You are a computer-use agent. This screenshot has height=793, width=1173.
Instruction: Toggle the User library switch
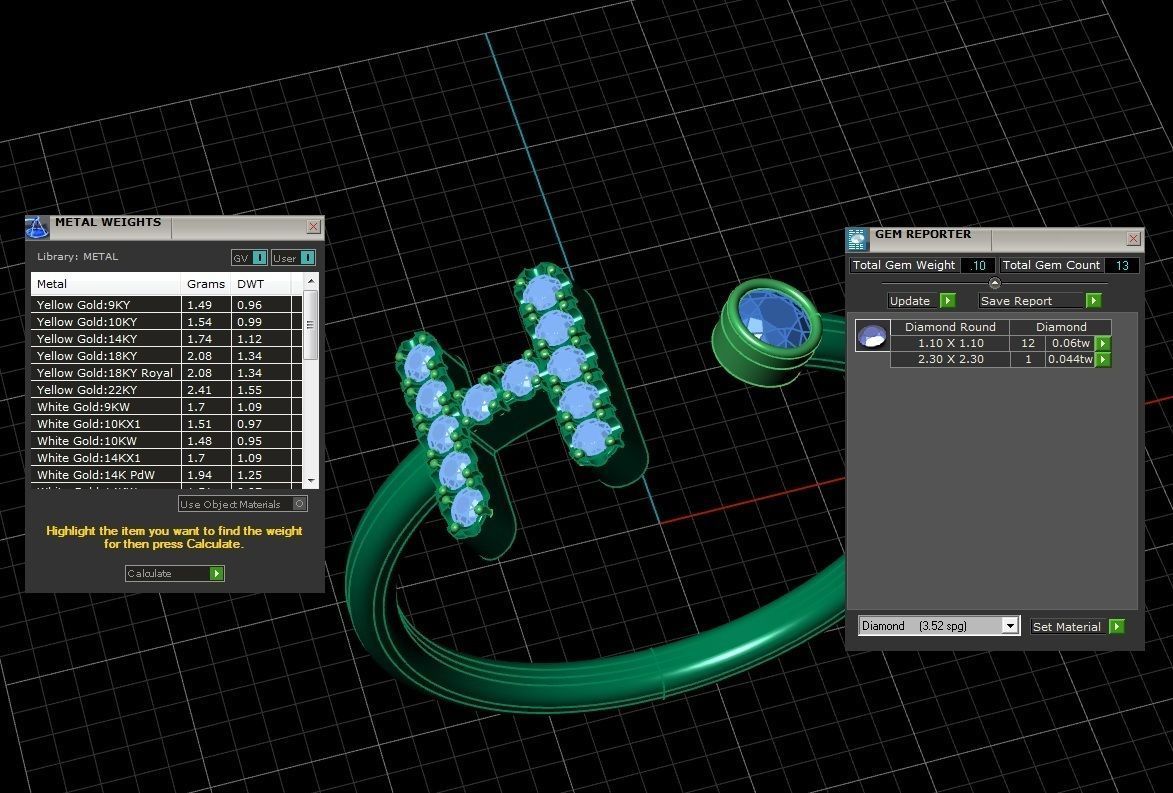pyautogui.click(x=307, y=258)
